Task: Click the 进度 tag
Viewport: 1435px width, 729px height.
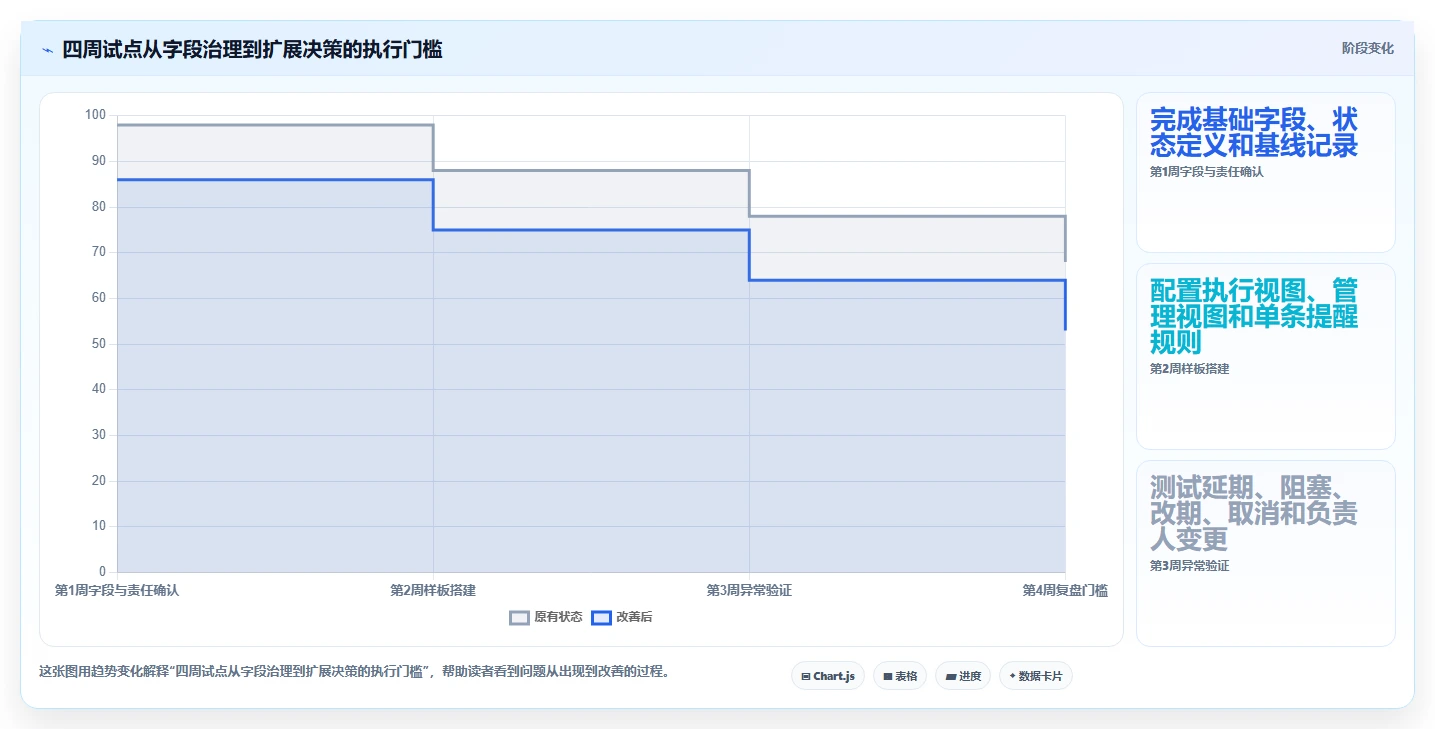Action: coord(963,676)
